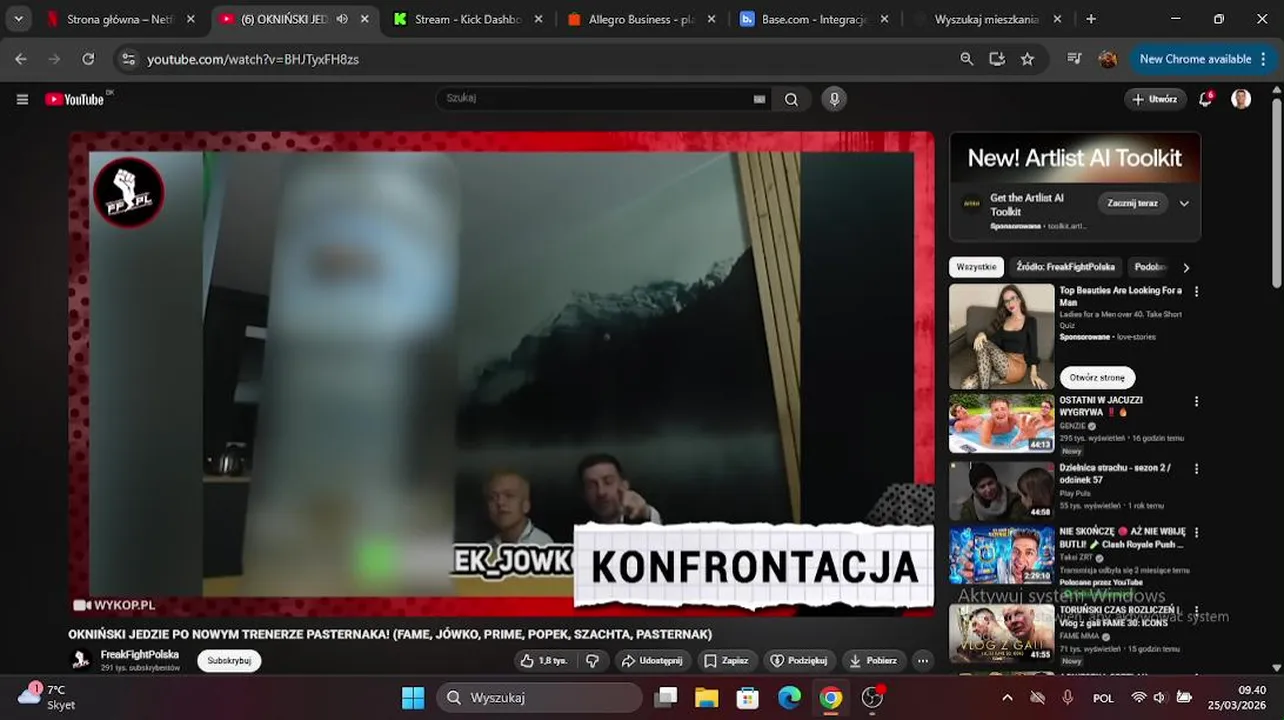1284x720 pixels.
Task: Share video with Udostępnij button
Action: 651,660
